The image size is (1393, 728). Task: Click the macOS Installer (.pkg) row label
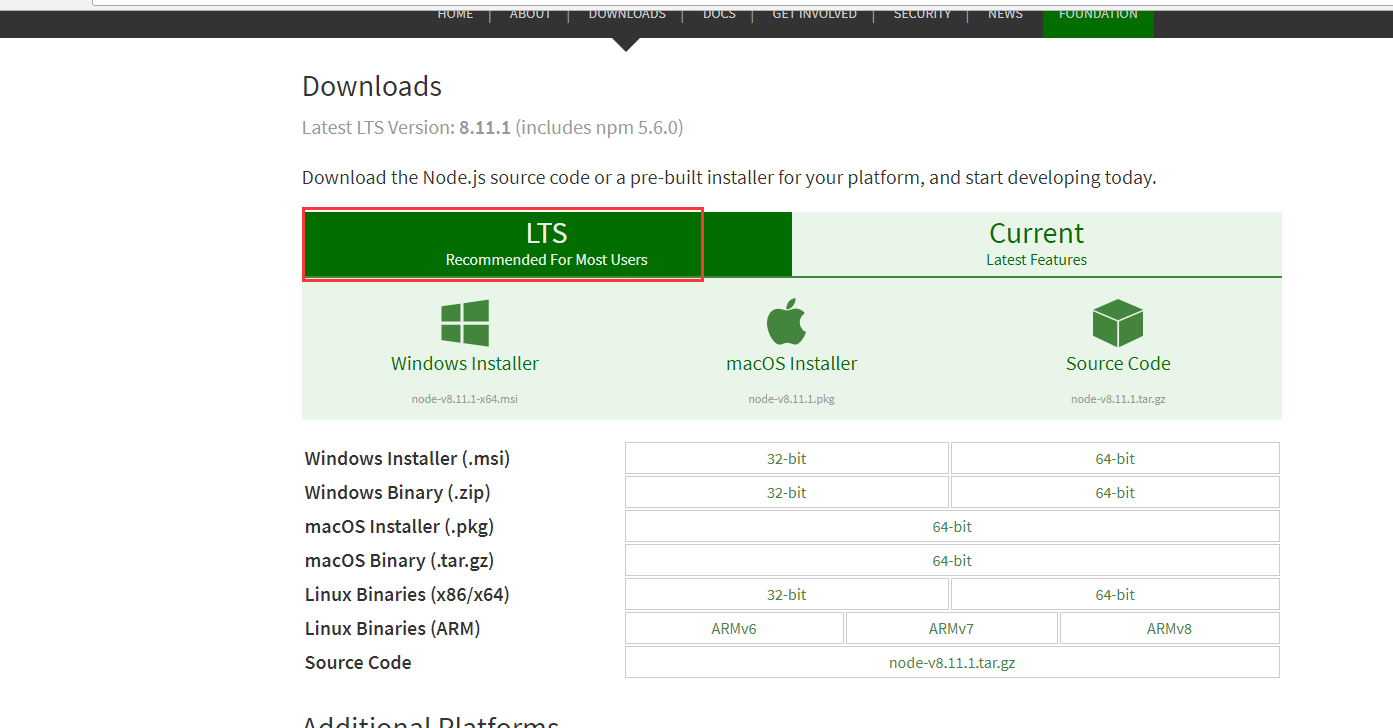pyautogui.click(x=400, y=526)
